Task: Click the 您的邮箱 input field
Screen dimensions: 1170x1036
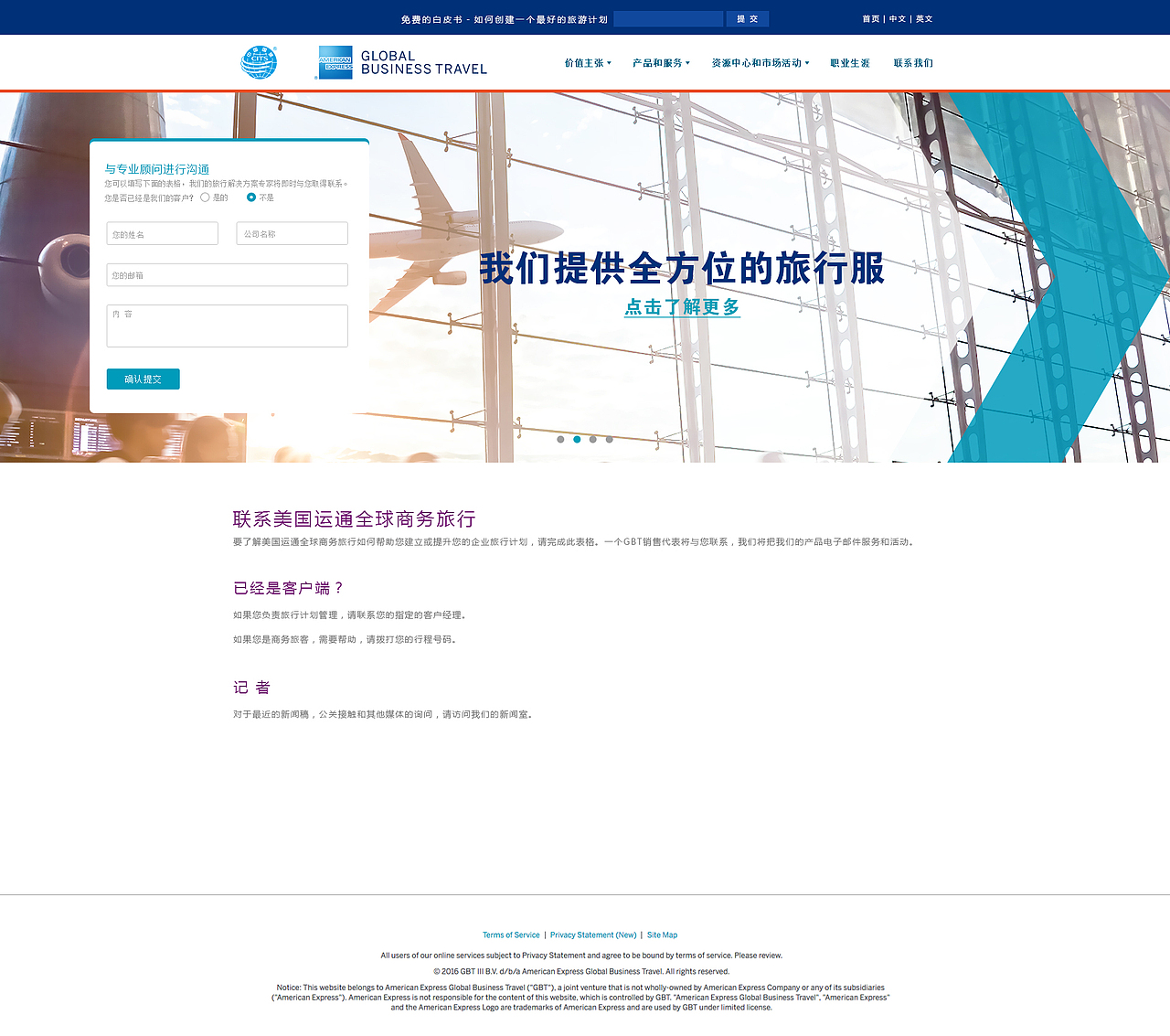Action: (x=228, y=274)
